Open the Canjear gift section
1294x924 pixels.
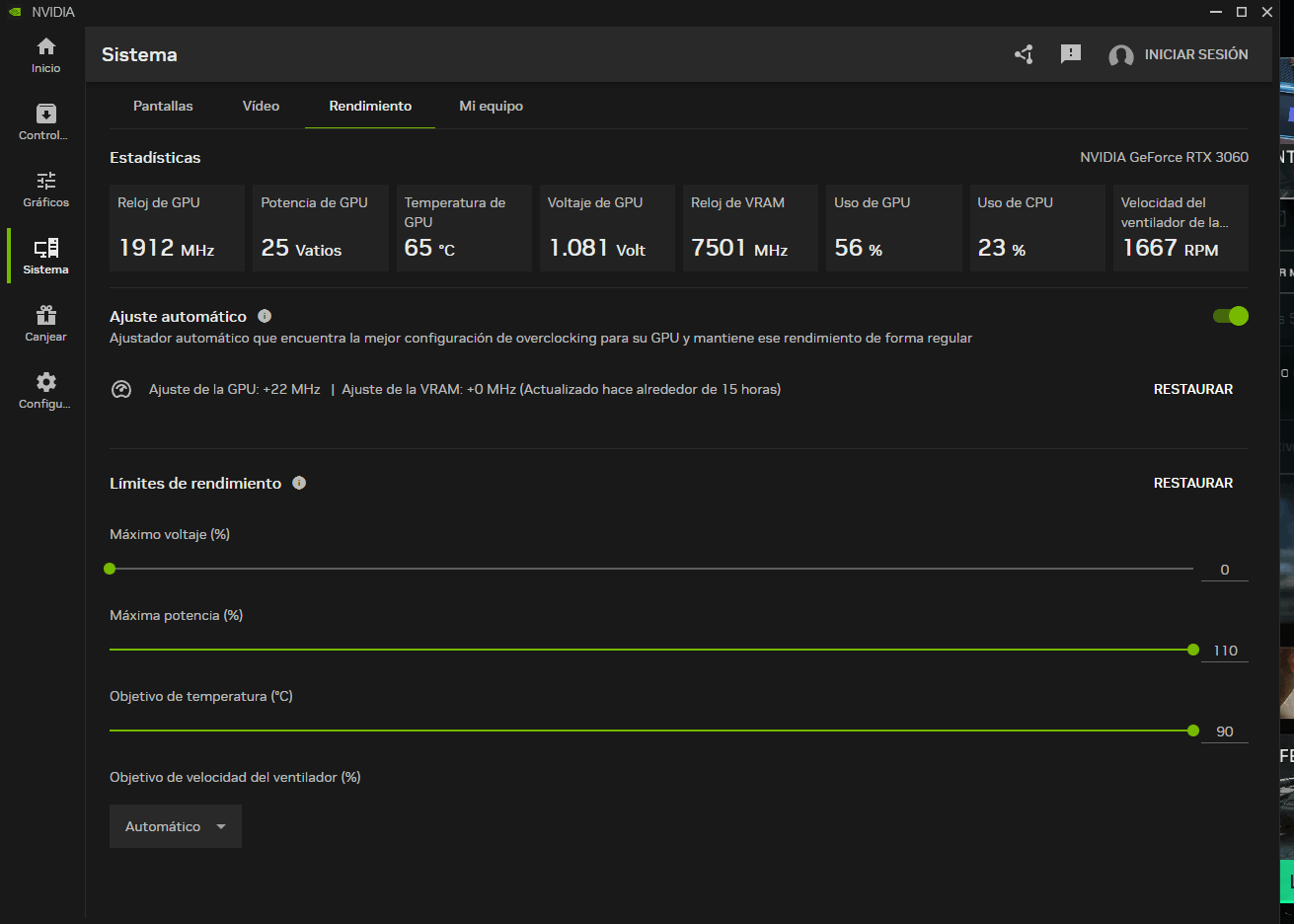(45, 324)
